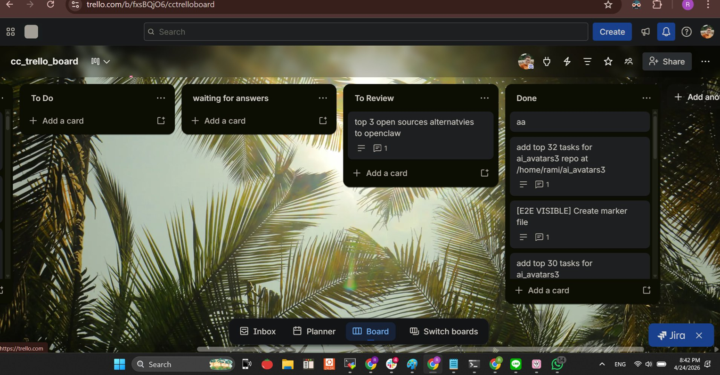720x375 pixels.
Task: Add another list to the board
Action: [696, 97]
